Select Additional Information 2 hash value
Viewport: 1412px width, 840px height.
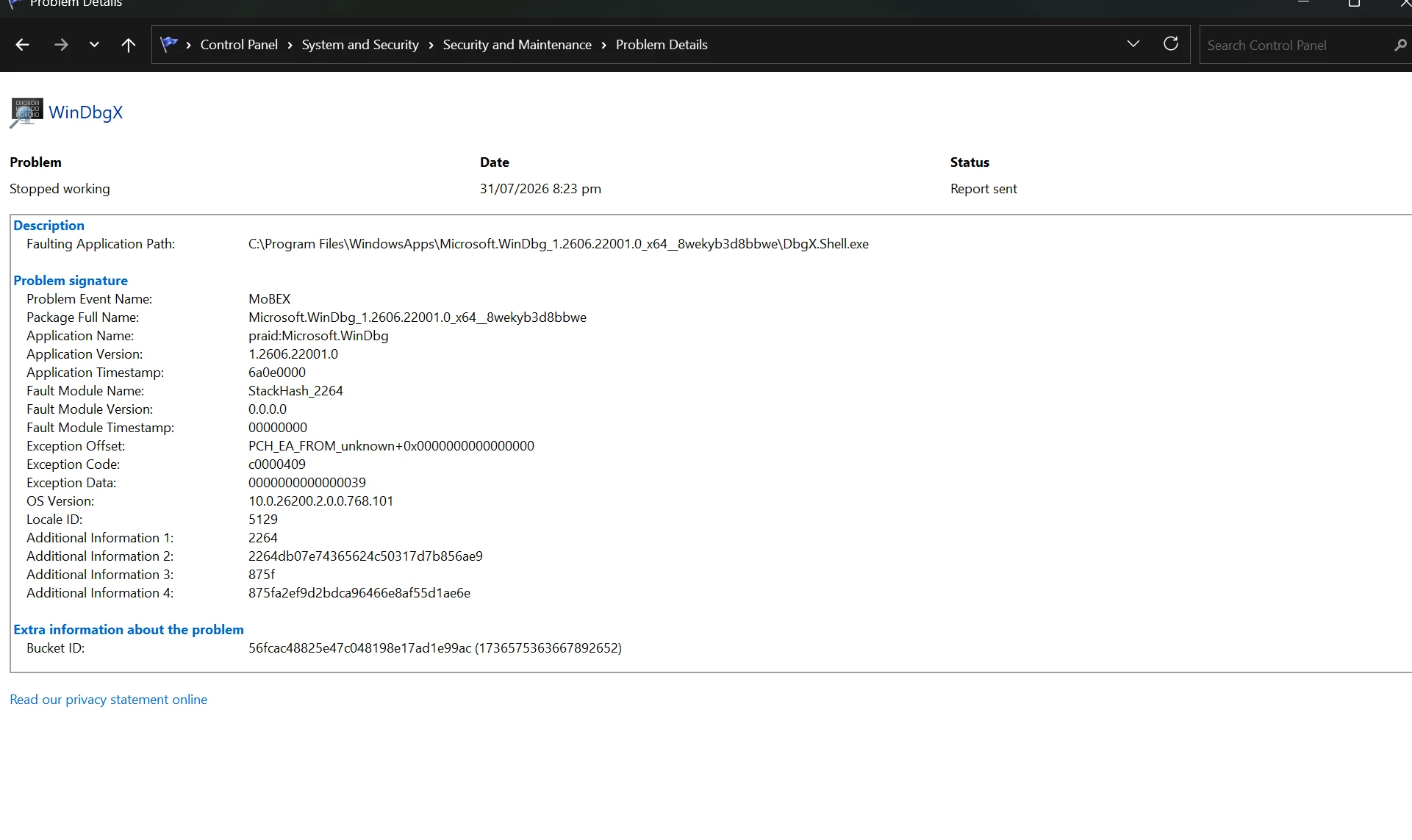pos(365,556)
